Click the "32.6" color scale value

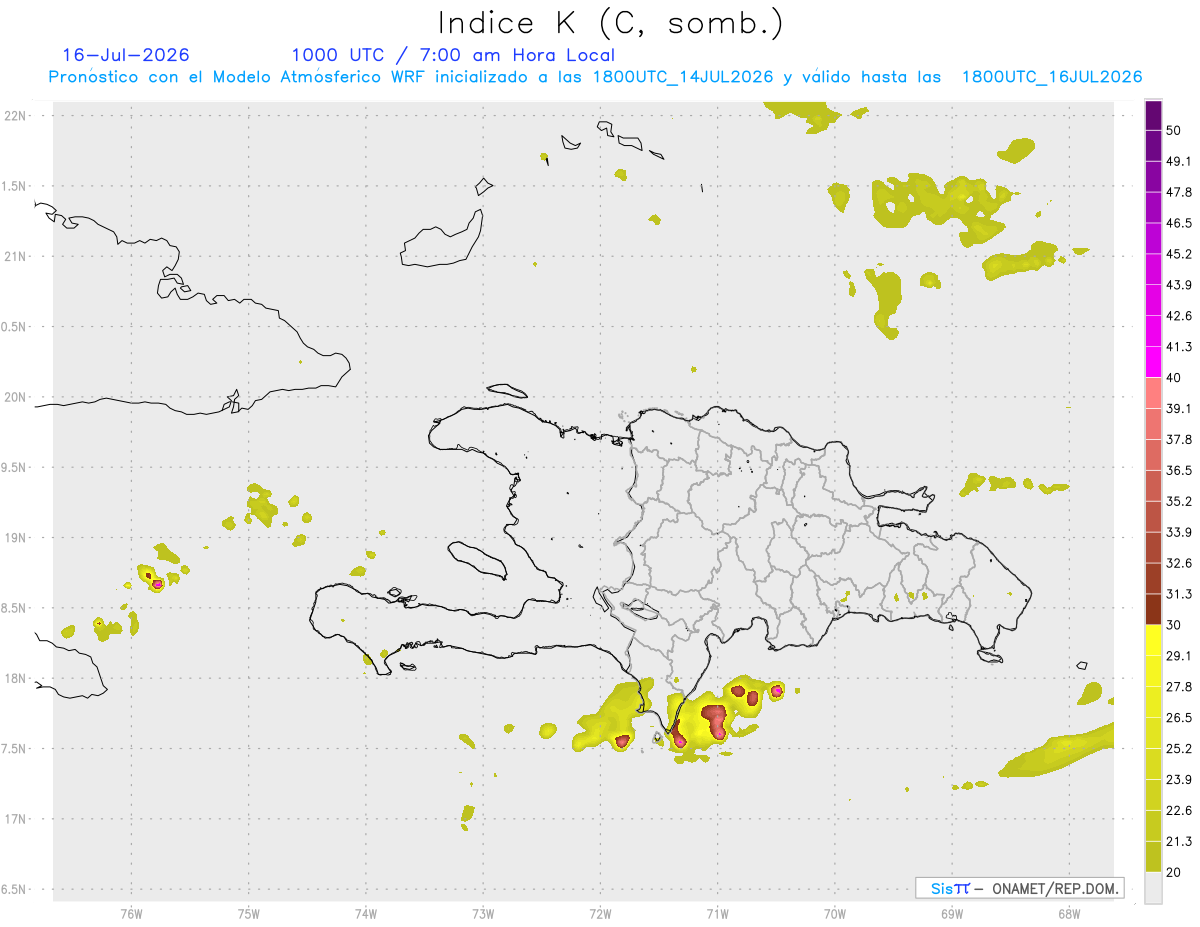pyautogui.click(x=1179, y=563)
